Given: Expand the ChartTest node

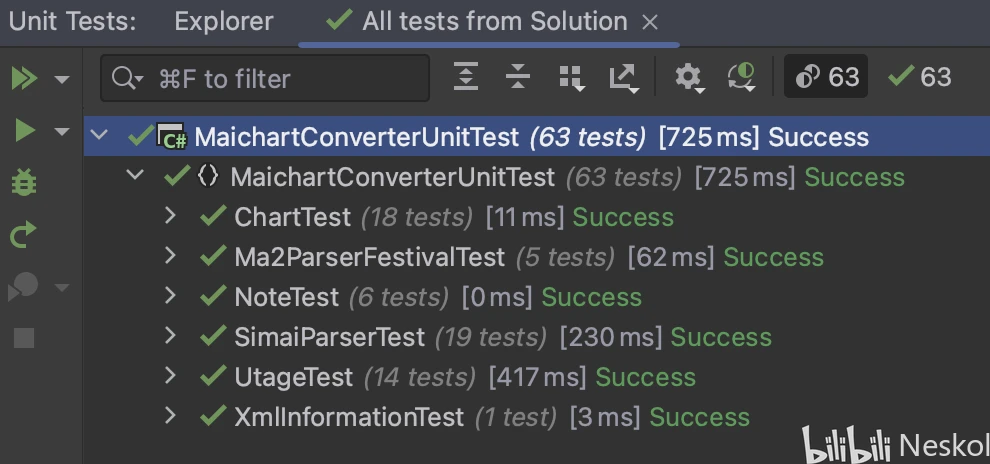Looking at the screenshot, I should tap(170, 216).
